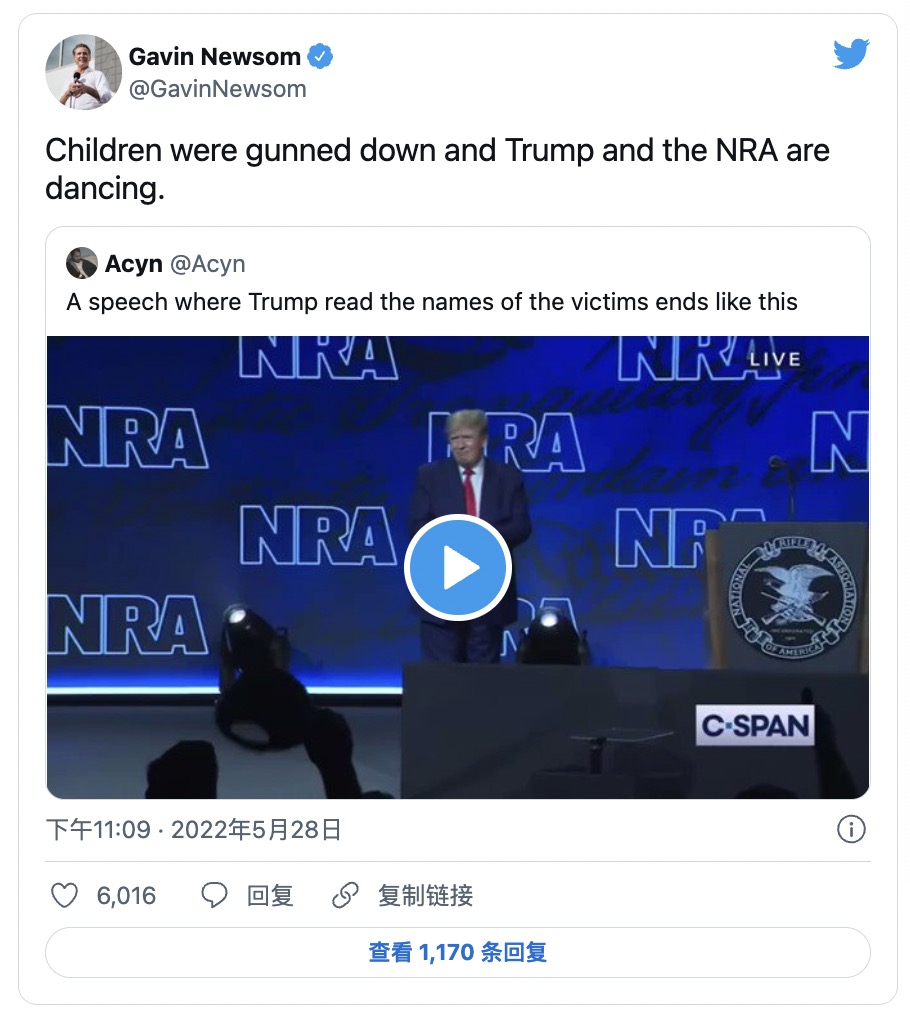Click the 6,016 likes count

(126, 895)
